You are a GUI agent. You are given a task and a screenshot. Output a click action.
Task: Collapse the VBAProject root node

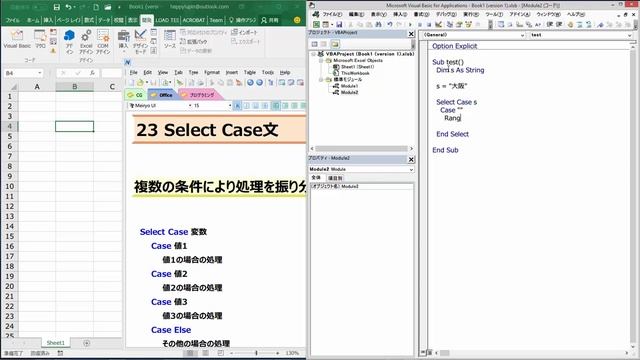click(313, 54)
